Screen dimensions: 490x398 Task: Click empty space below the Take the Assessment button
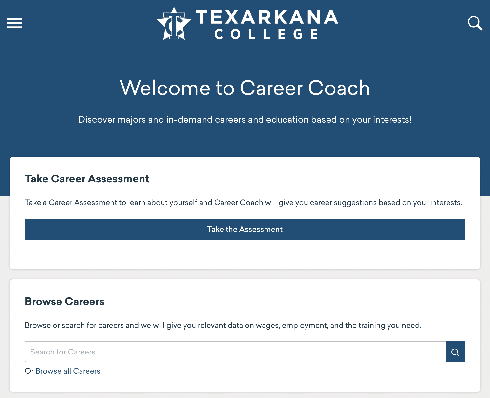click(245, 254)
